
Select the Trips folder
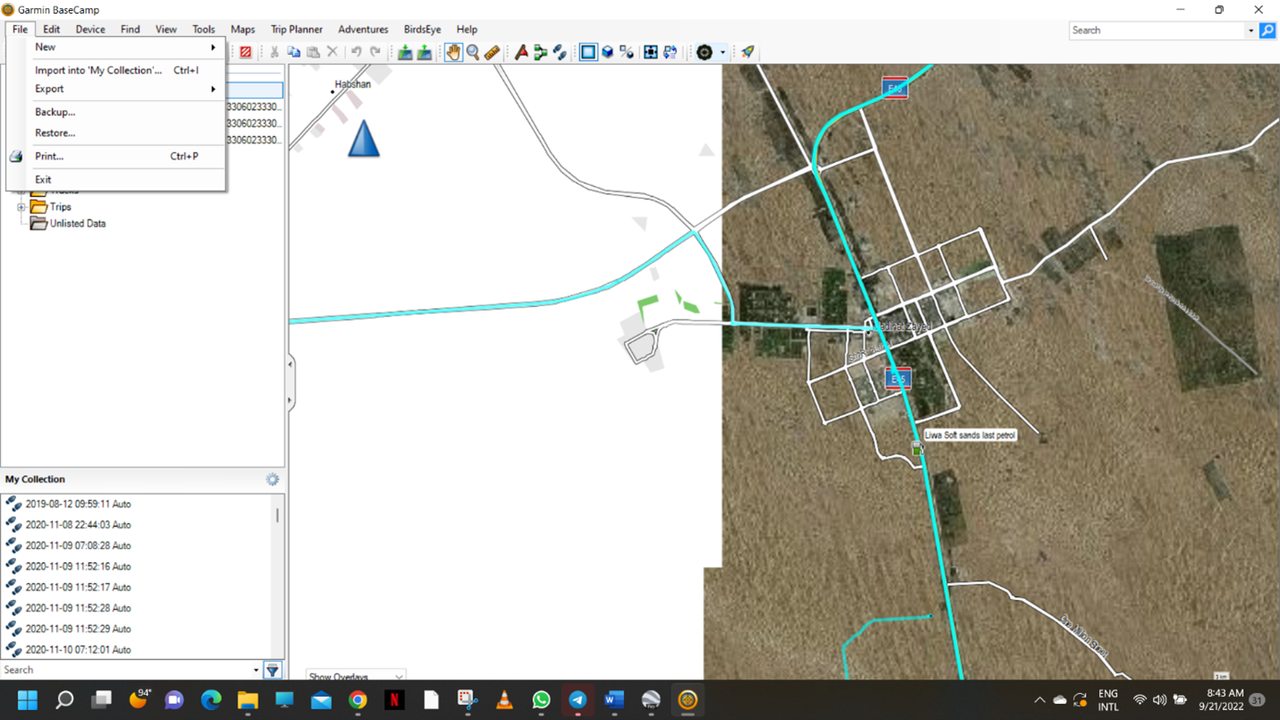coord(51,207)
